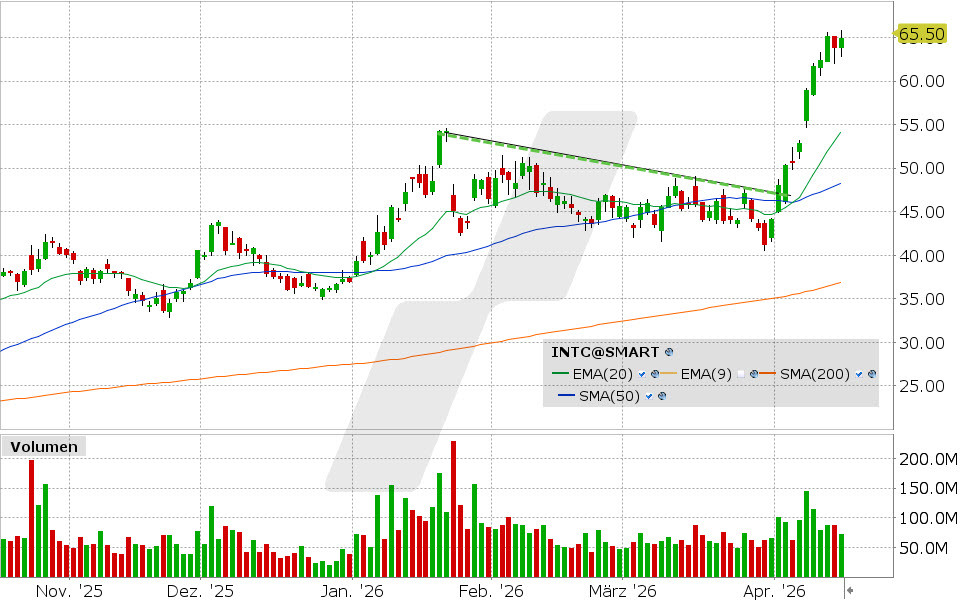Click the green EMA(20) line color sample
Viewport: 960px width, 600px height.
point(561,374)
